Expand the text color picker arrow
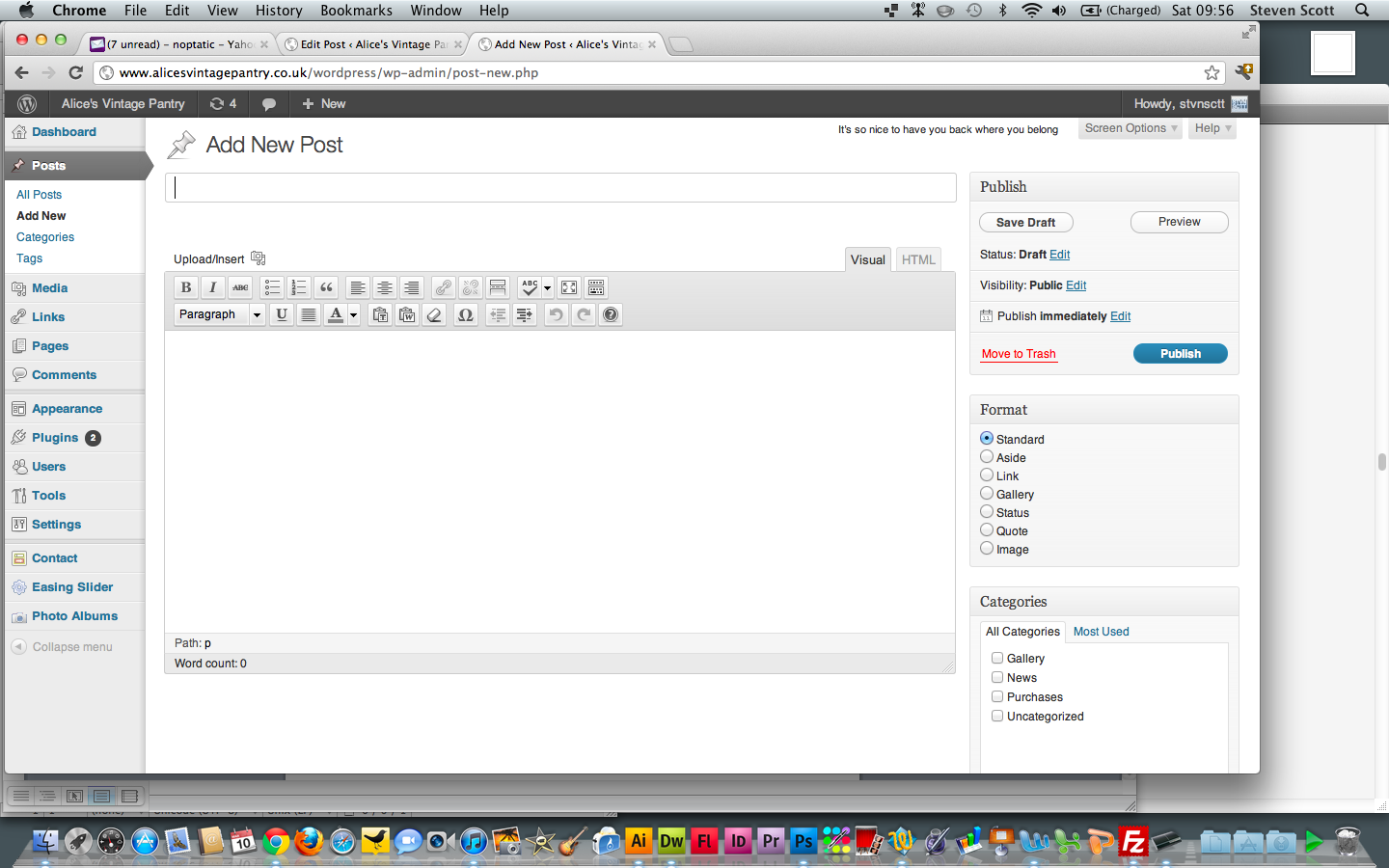 click(x=354, y=314)
